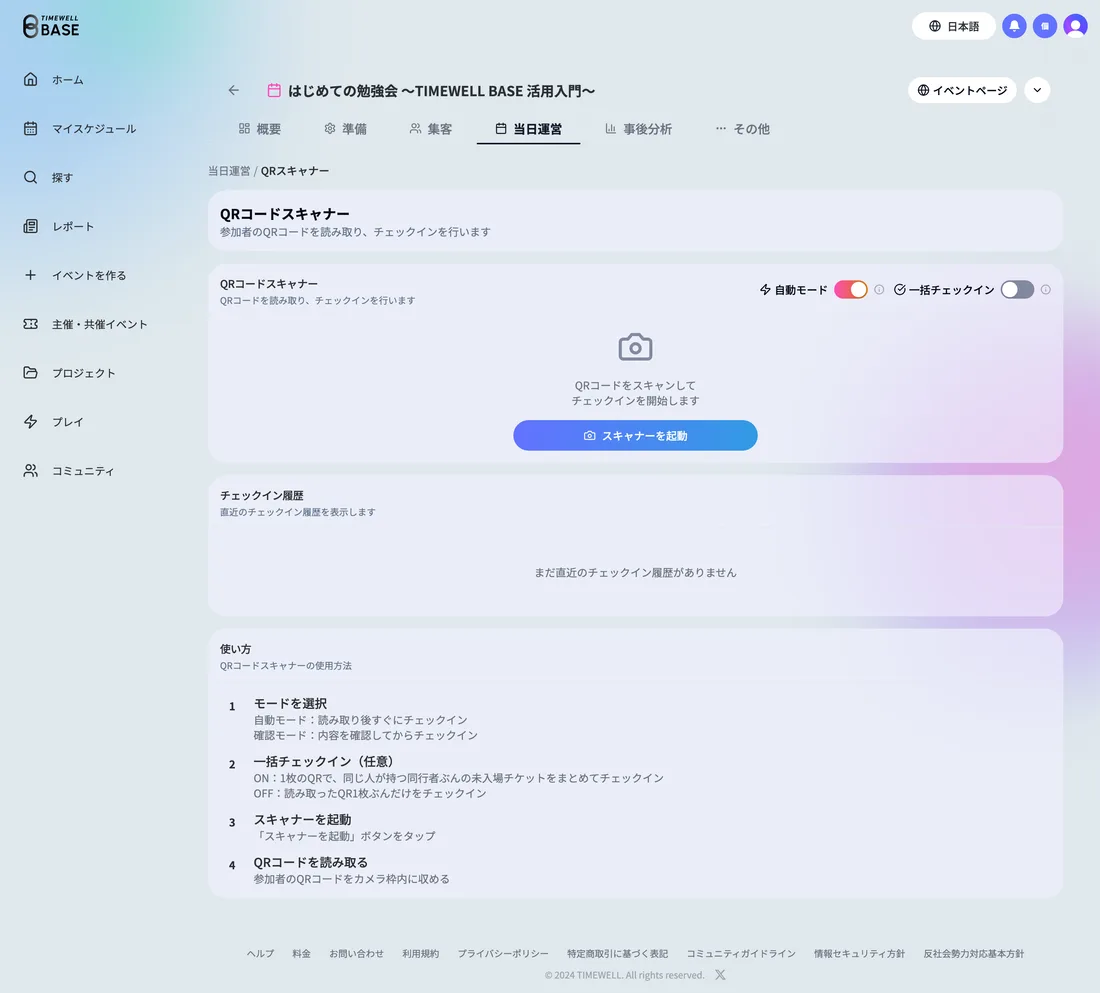Image resolution: width=1100 pixels, height=993 pixels.
Task: Click the pink calendar icon by event title
Action: pos(274,91)
